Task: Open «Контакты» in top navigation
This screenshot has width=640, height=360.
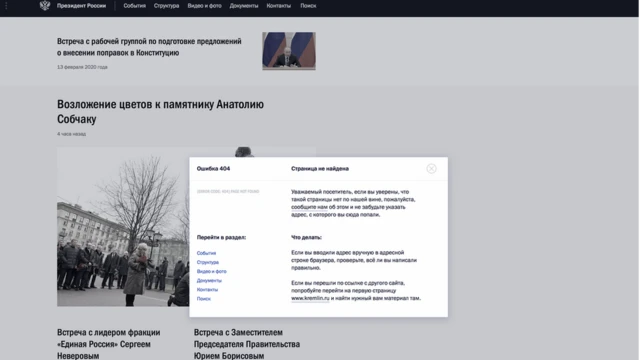Action: point(279,6)
